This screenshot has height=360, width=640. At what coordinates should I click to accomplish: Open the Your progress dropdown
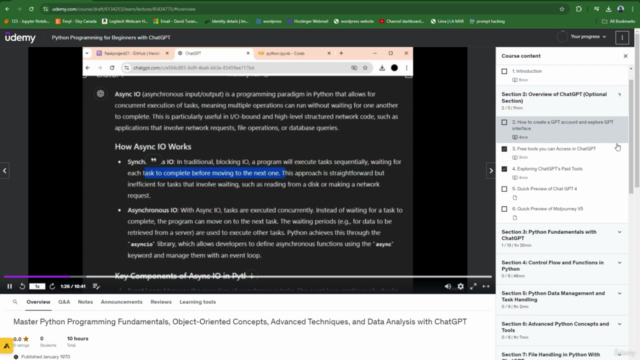click(x=582, y=37)
